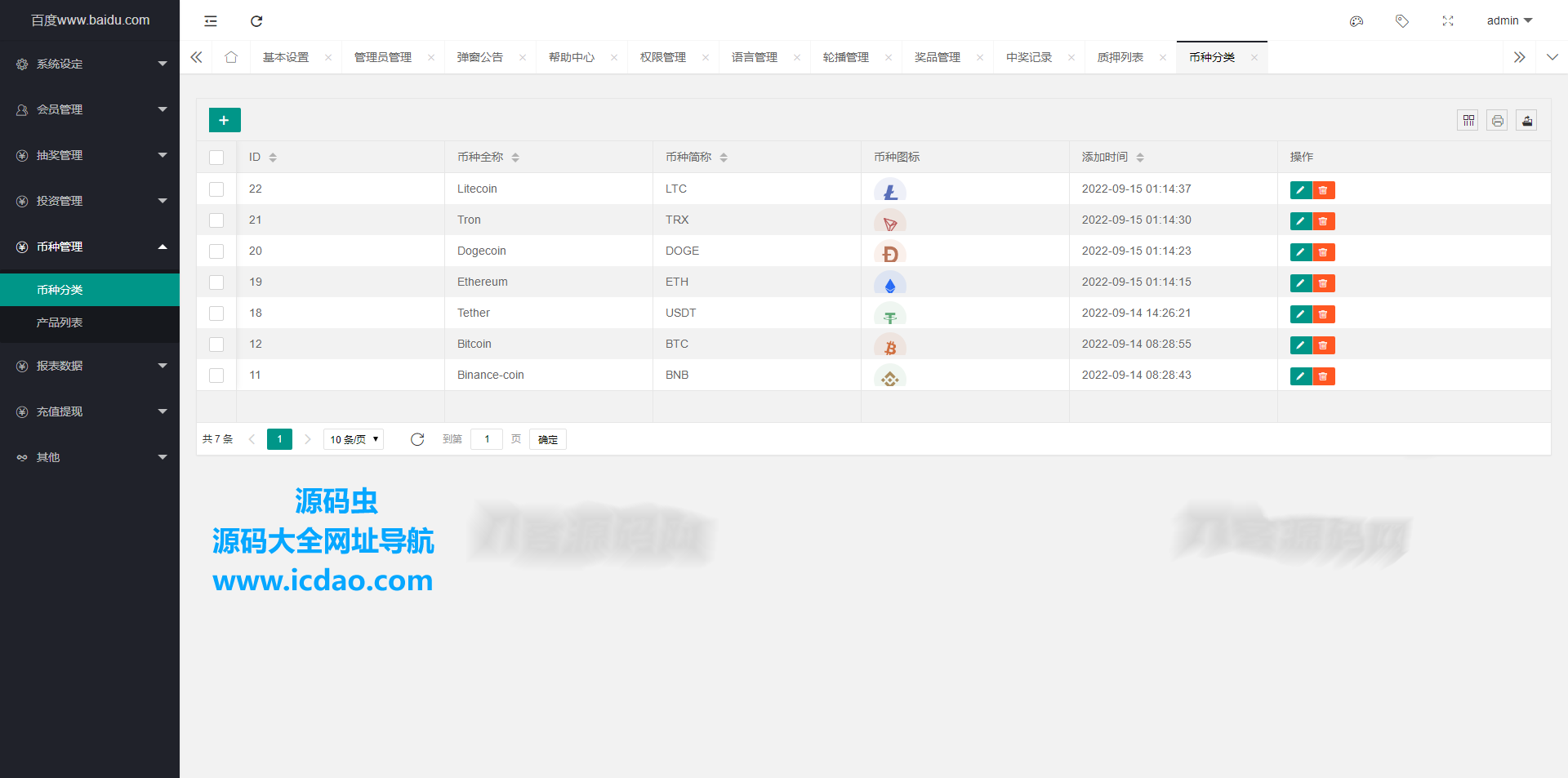The height and width of the screenshot is (778, 1568).
Task: Expand the 充值提现 sidebar menu
Action: click(90, 411)
